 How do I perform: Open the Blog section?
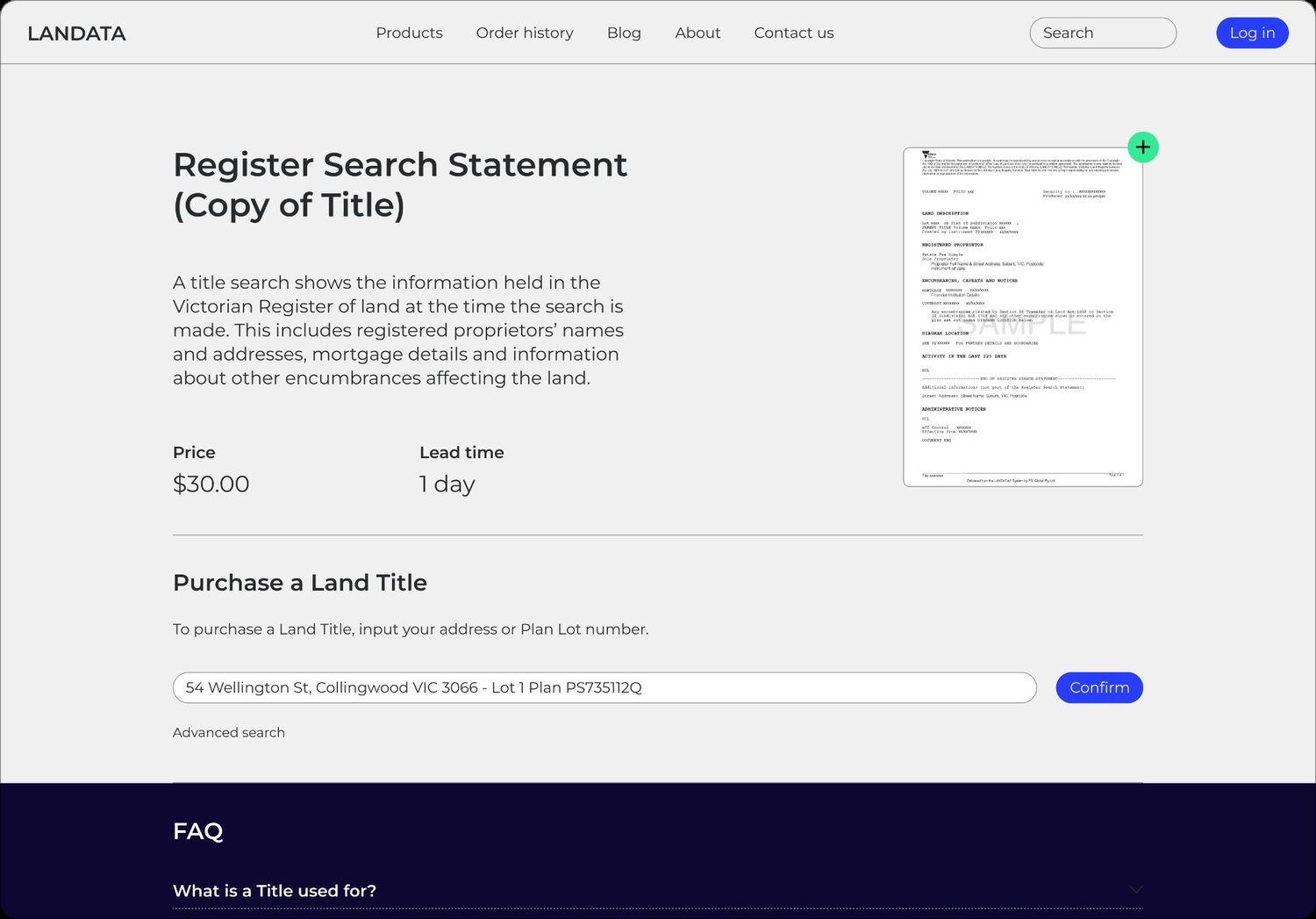coord(624,32)
